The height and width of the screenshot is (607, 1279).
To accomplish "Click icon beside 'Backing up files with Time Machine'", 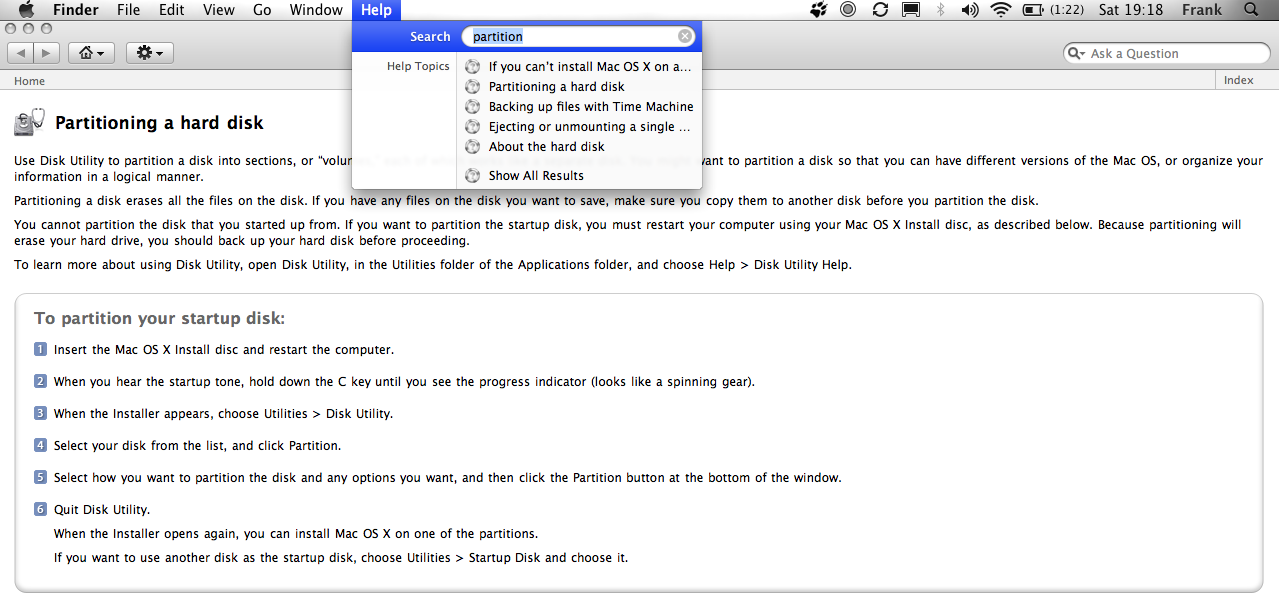I will [473, 107].
